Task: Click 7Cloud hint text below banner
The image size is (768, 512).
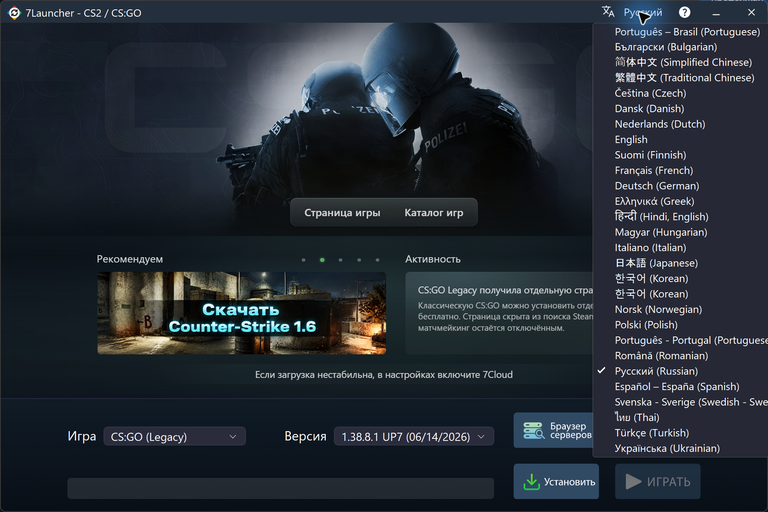Action: tap(384, 375)
